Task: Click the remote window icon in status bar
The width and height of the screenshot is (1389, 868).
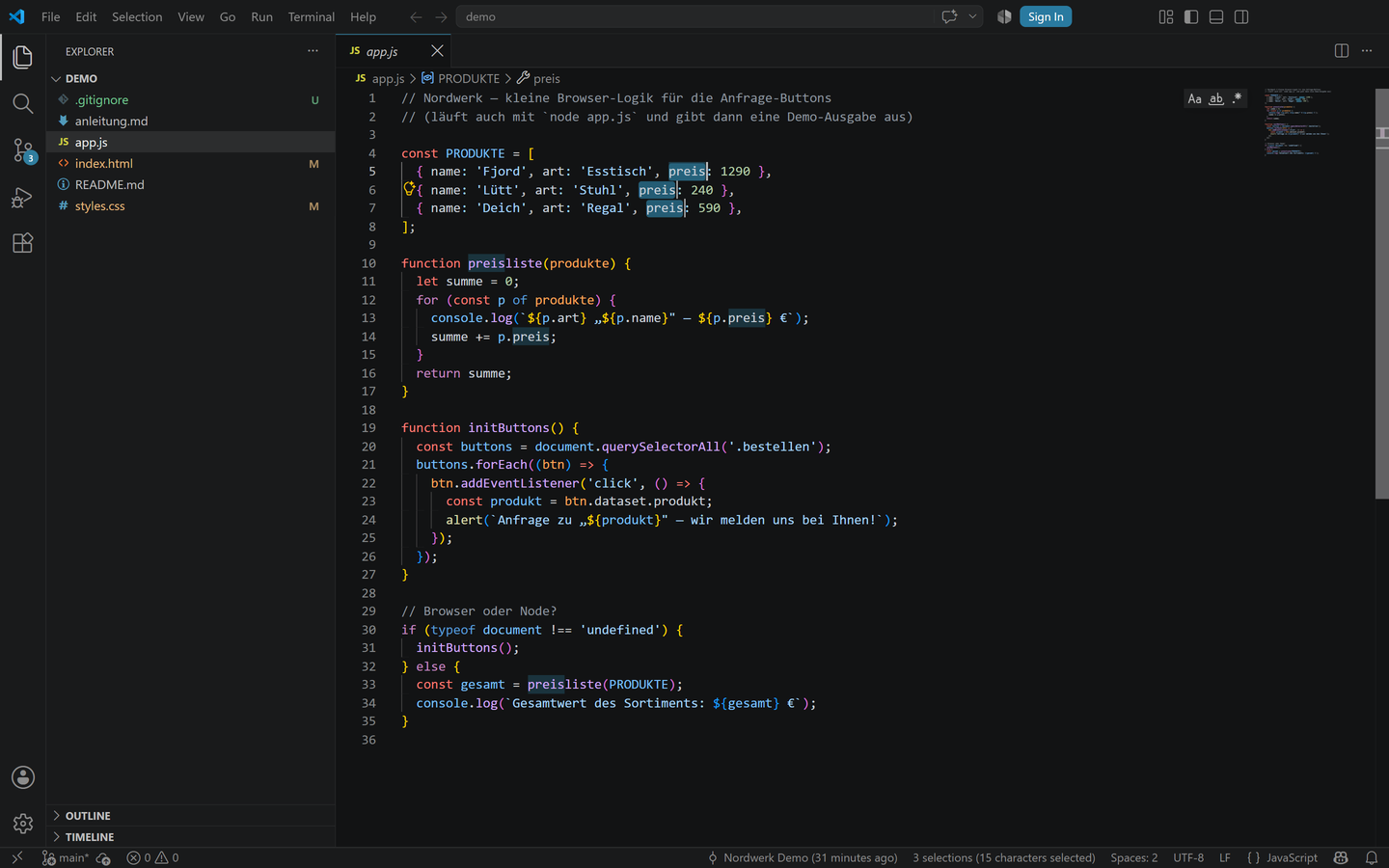Action: point(16,857)
